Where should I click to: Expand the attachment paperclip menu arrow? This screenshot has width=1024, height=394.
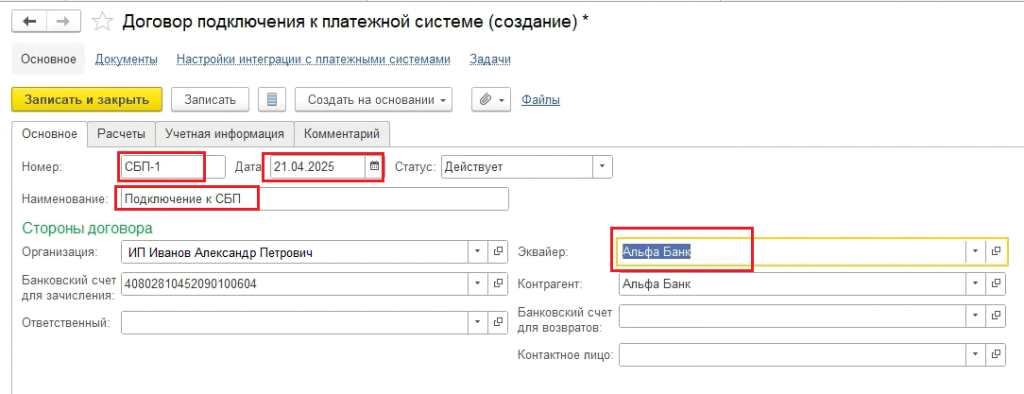pos(501,101)
